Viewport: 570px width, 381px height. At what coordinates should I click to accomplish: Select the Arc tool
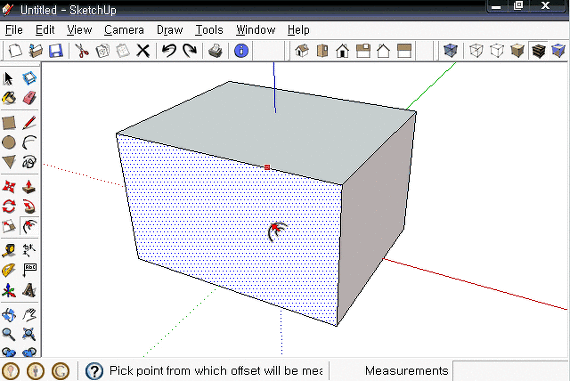click(29, 143)
